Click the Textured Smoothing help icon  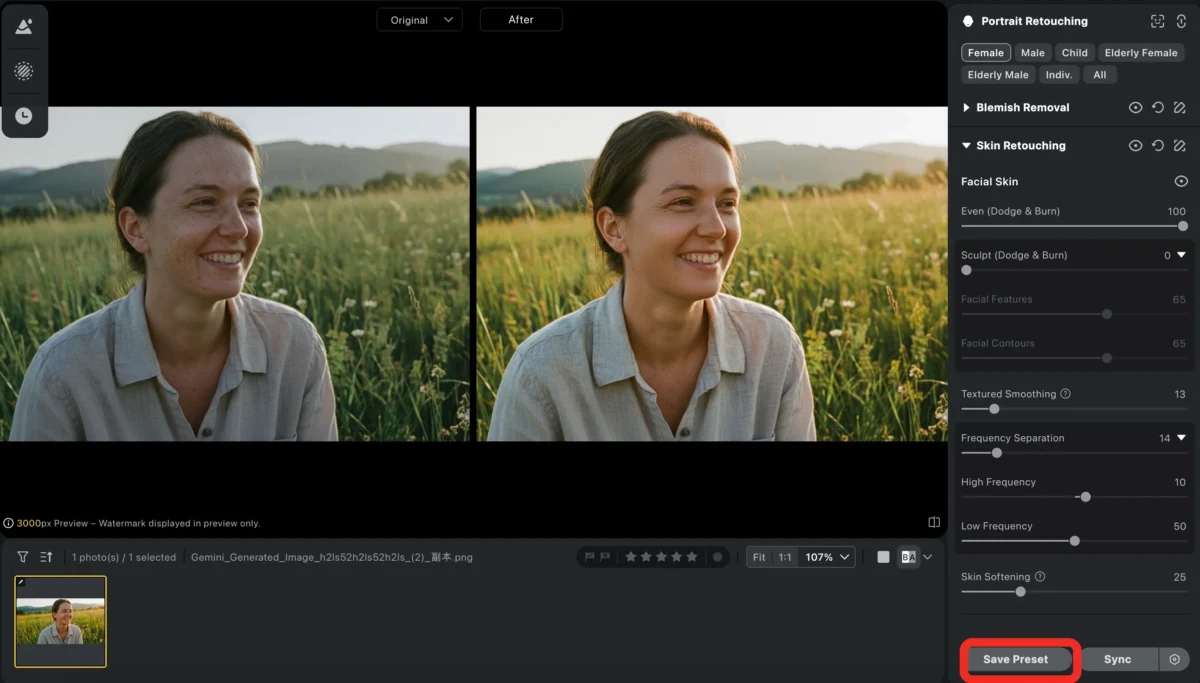(1066, 394)
